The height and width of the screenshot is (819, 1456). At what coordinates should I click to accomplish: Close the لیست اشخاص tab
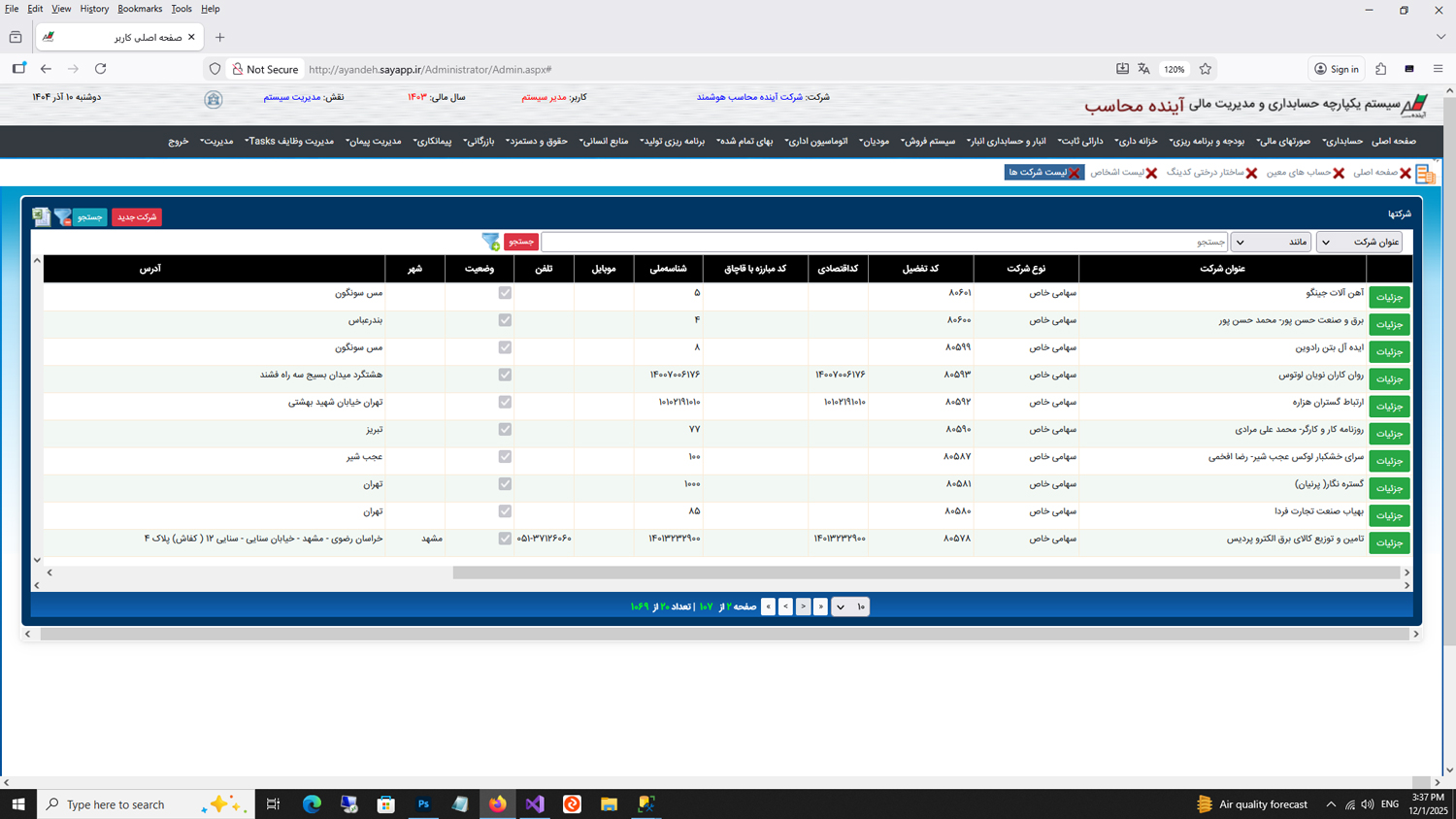[x=1151, y=173]
